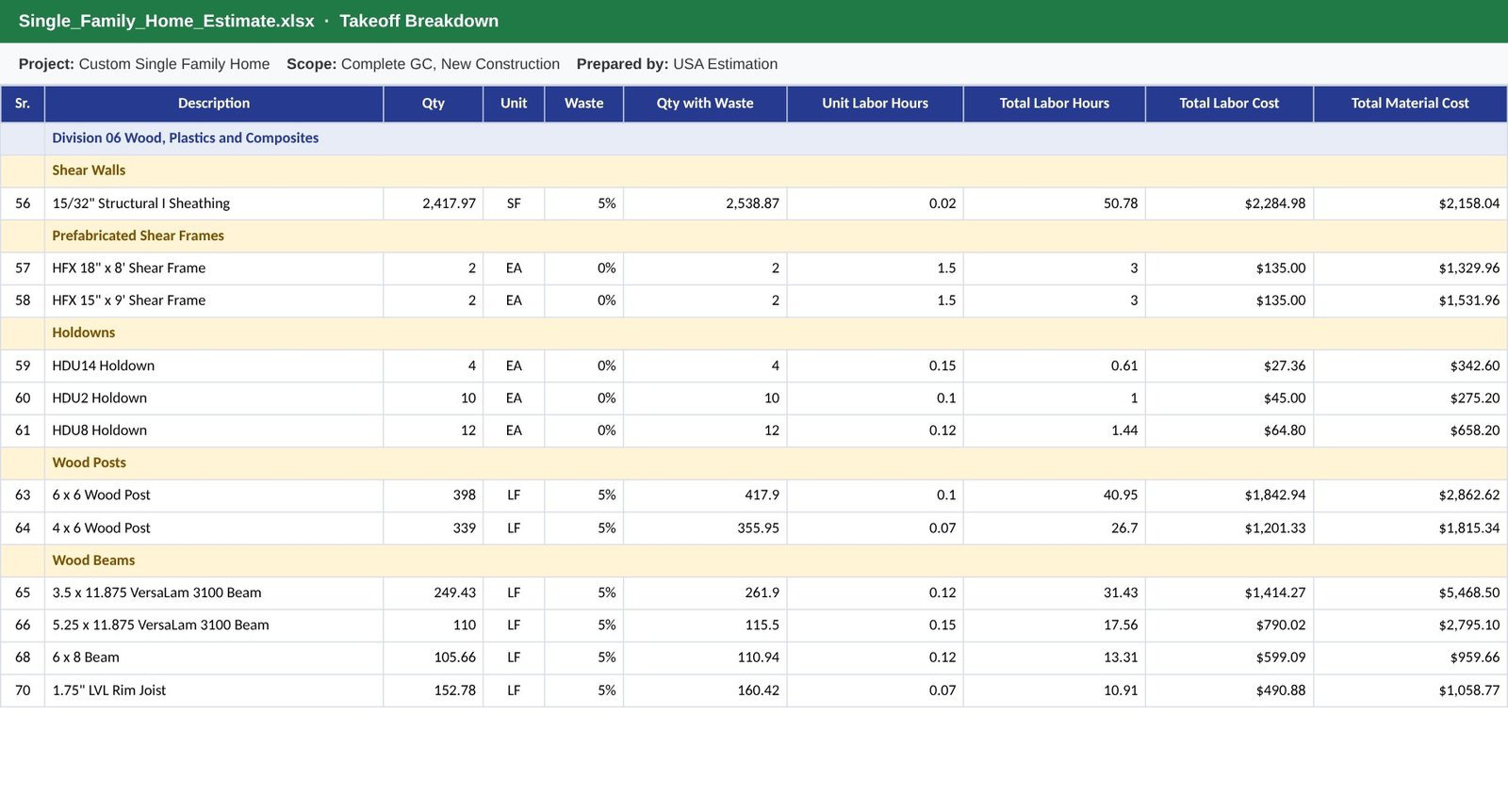The width and height of the screenshot is (1508, 812).
Task: Select the Qty column header
Action: tap(434, 104)
